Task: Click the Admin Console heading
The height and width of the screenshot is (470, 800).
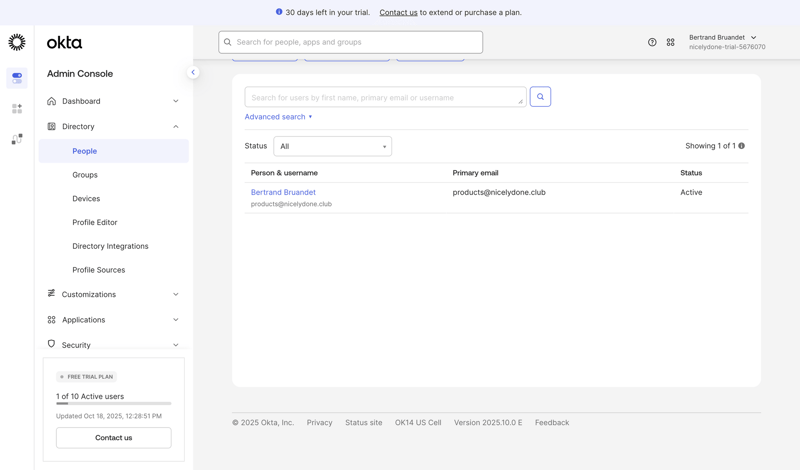Action: pyautogui.click(x=80, y=73)
